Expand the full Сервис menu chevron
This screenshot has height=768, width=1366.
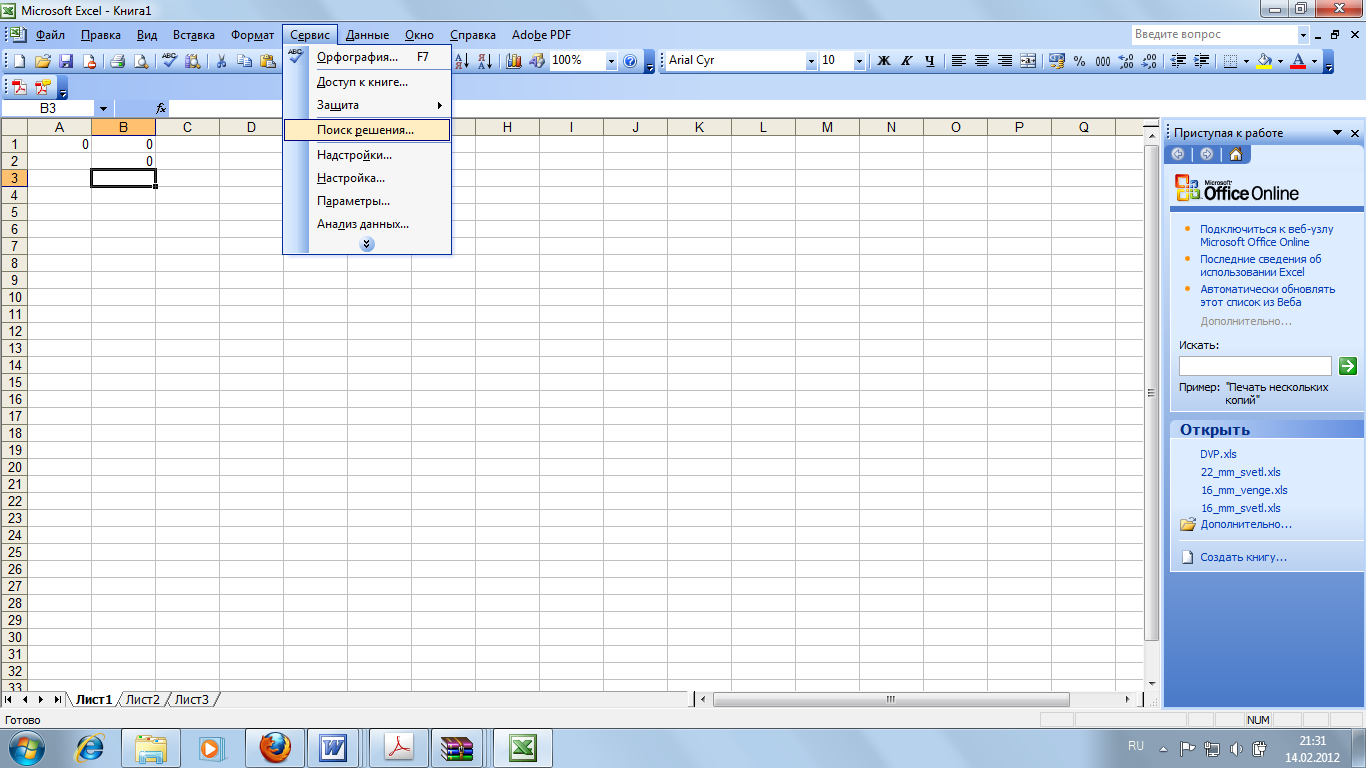point(367,244)
